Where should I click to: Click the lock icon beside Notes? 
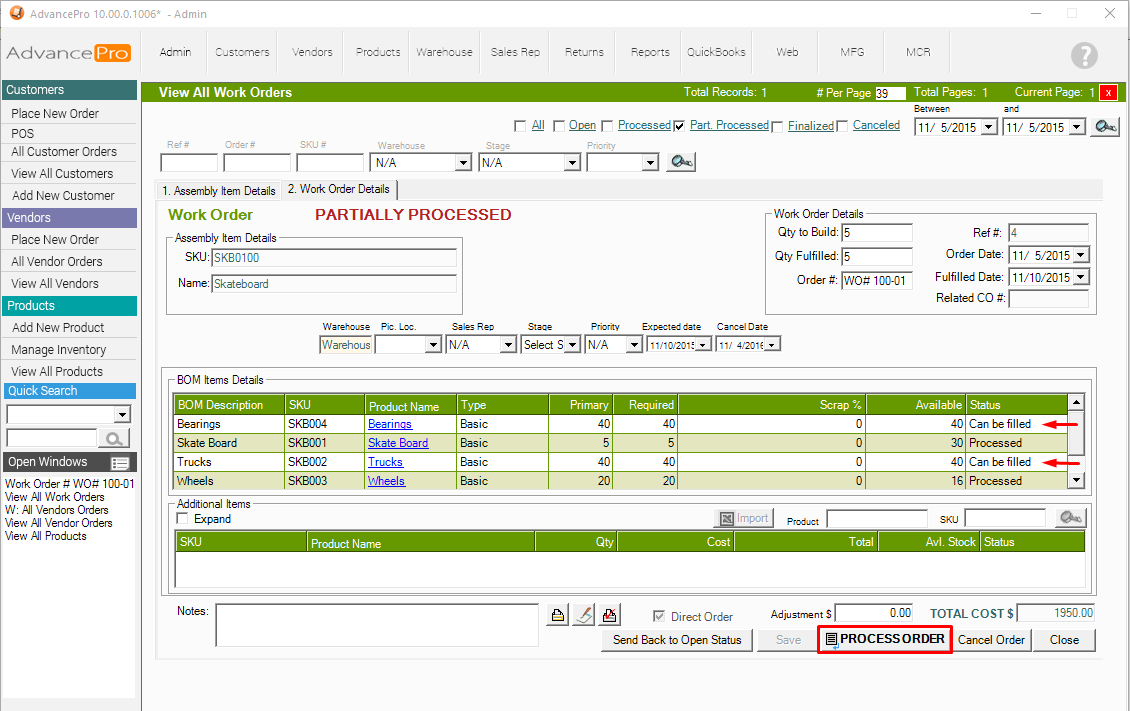558,615
